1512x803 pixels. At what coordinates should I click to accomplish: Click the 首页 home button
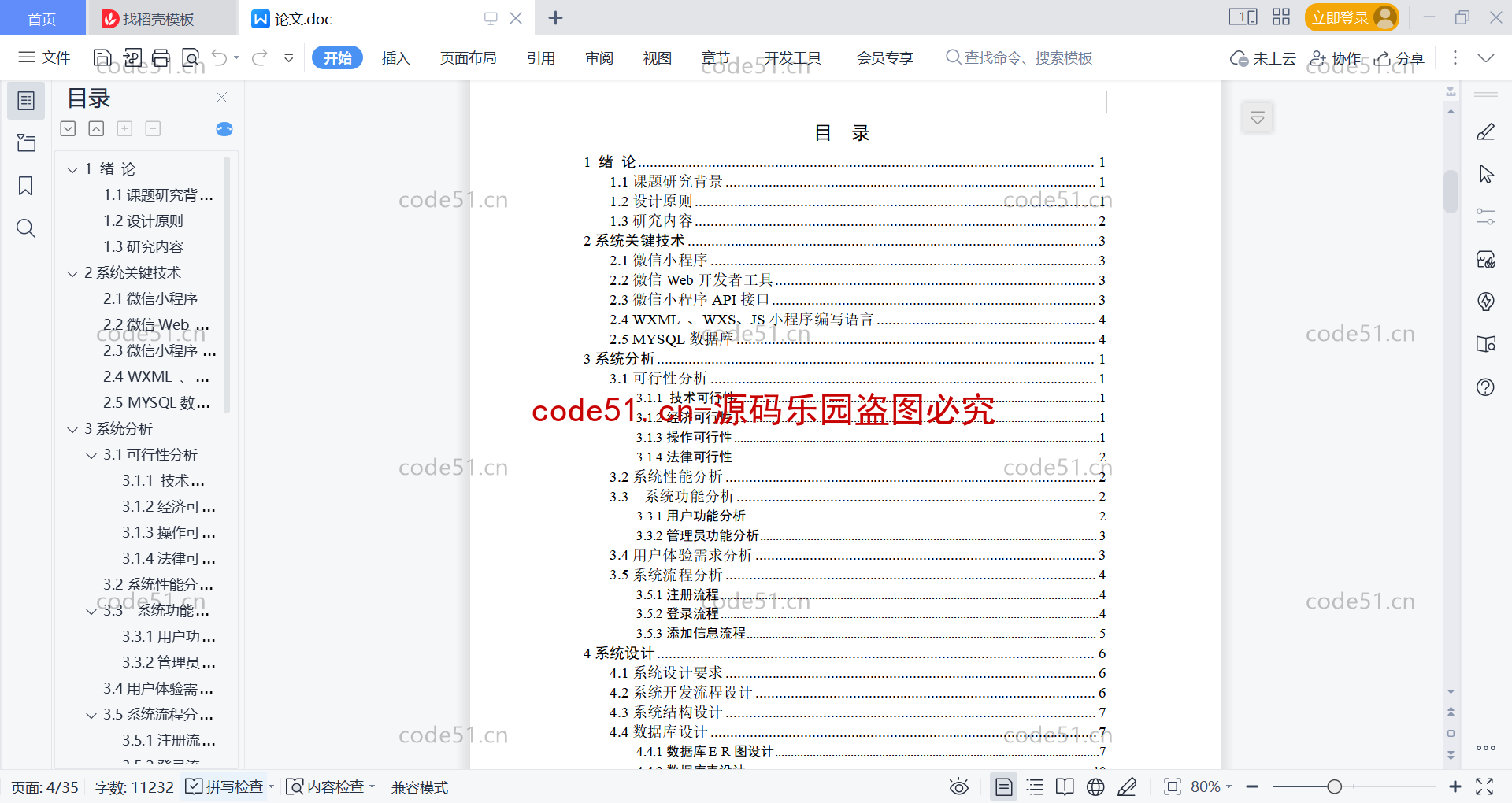(x=43, y=18)
